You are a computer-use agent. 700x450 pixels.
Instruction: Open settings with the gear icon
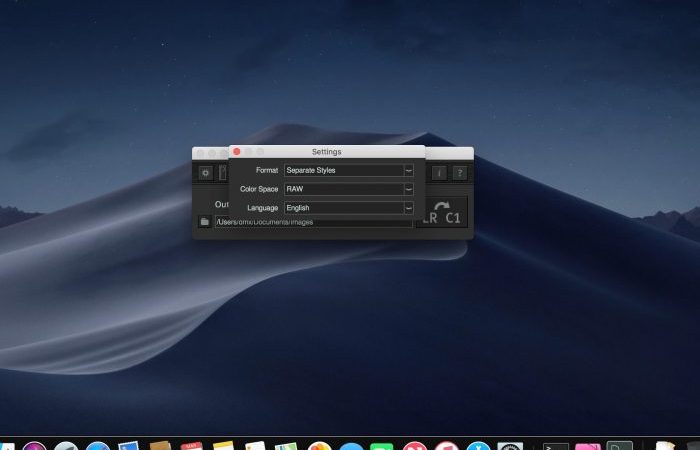(x=205, y=173)
